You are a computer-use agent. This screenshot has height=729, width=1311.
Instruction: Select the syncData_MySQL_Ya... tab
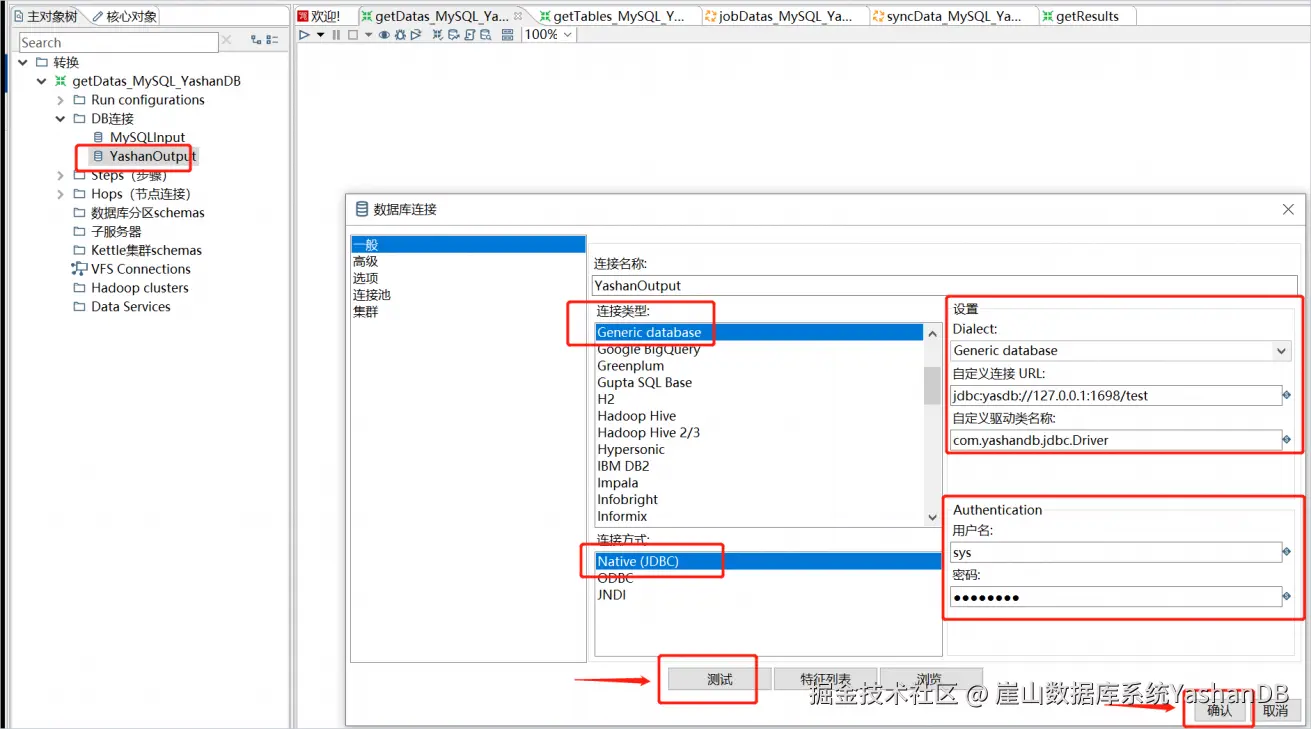(946, 16)
